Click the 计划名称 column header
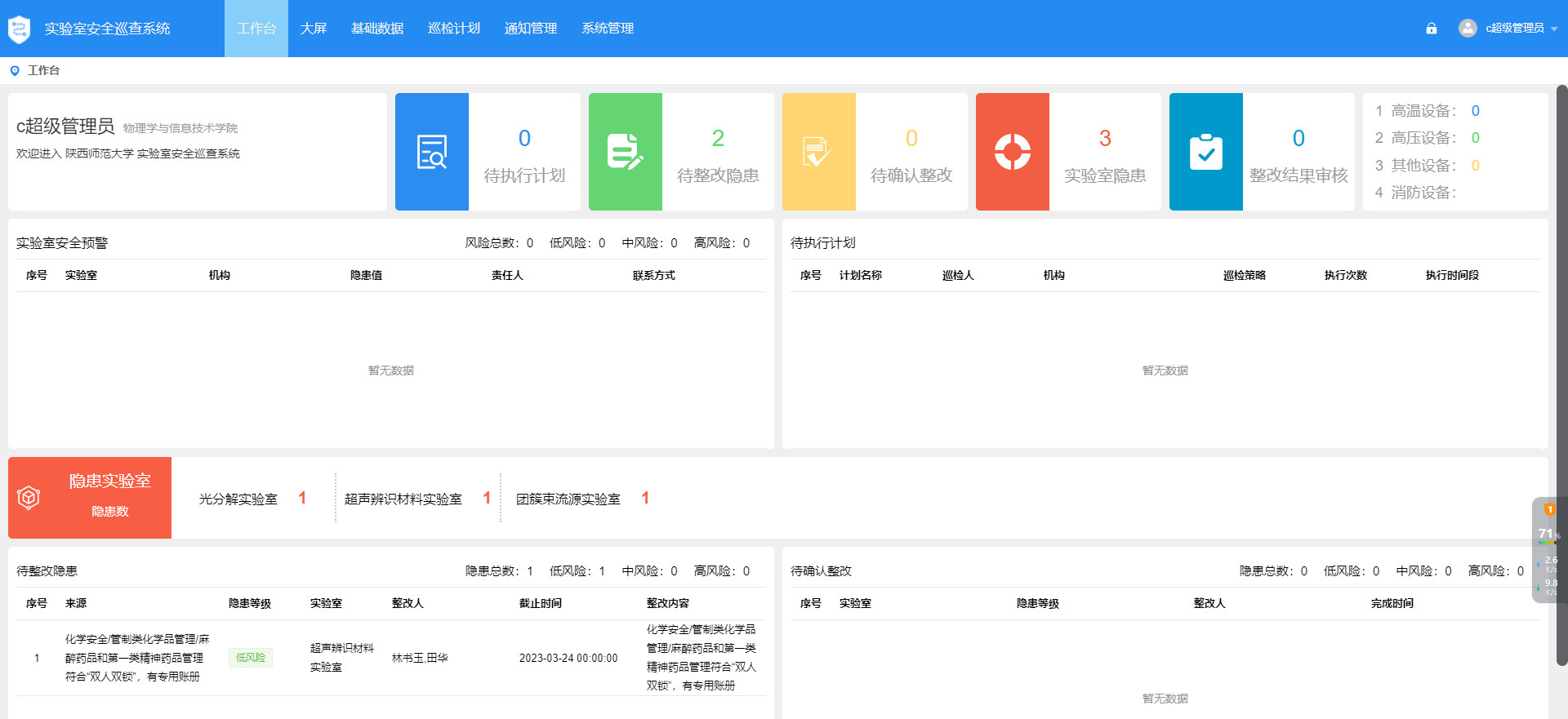Screen dimensions: 1568x719 [861, 276]
